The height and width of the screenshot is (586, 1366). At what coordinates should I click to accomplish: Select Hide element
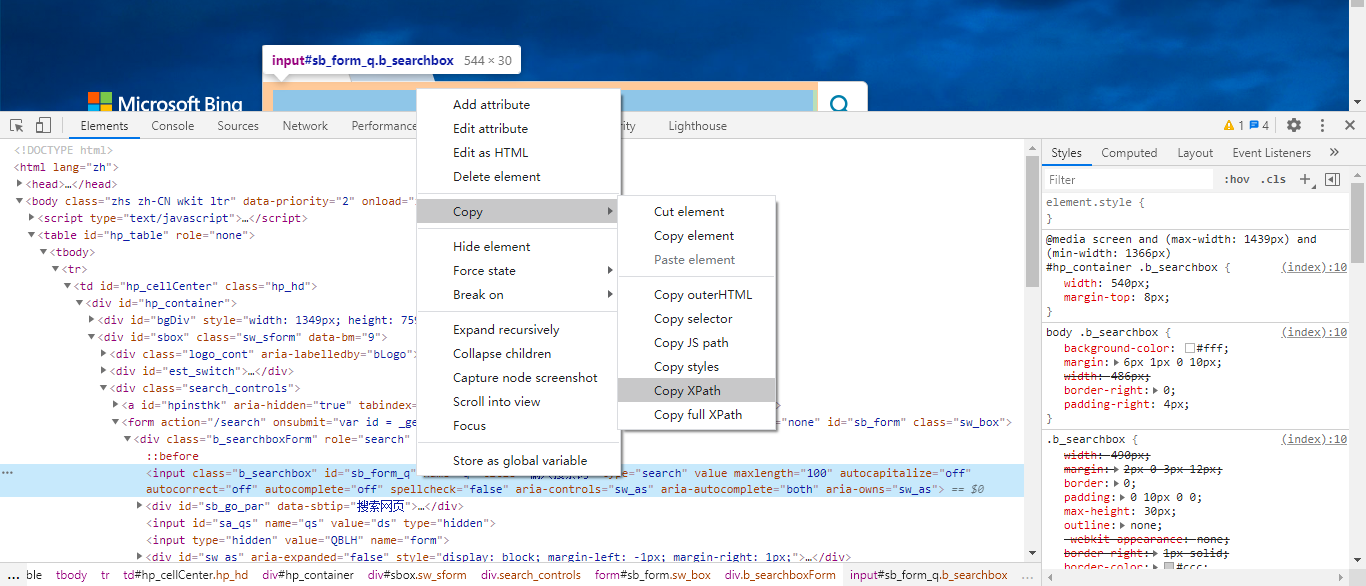[519, 246]
